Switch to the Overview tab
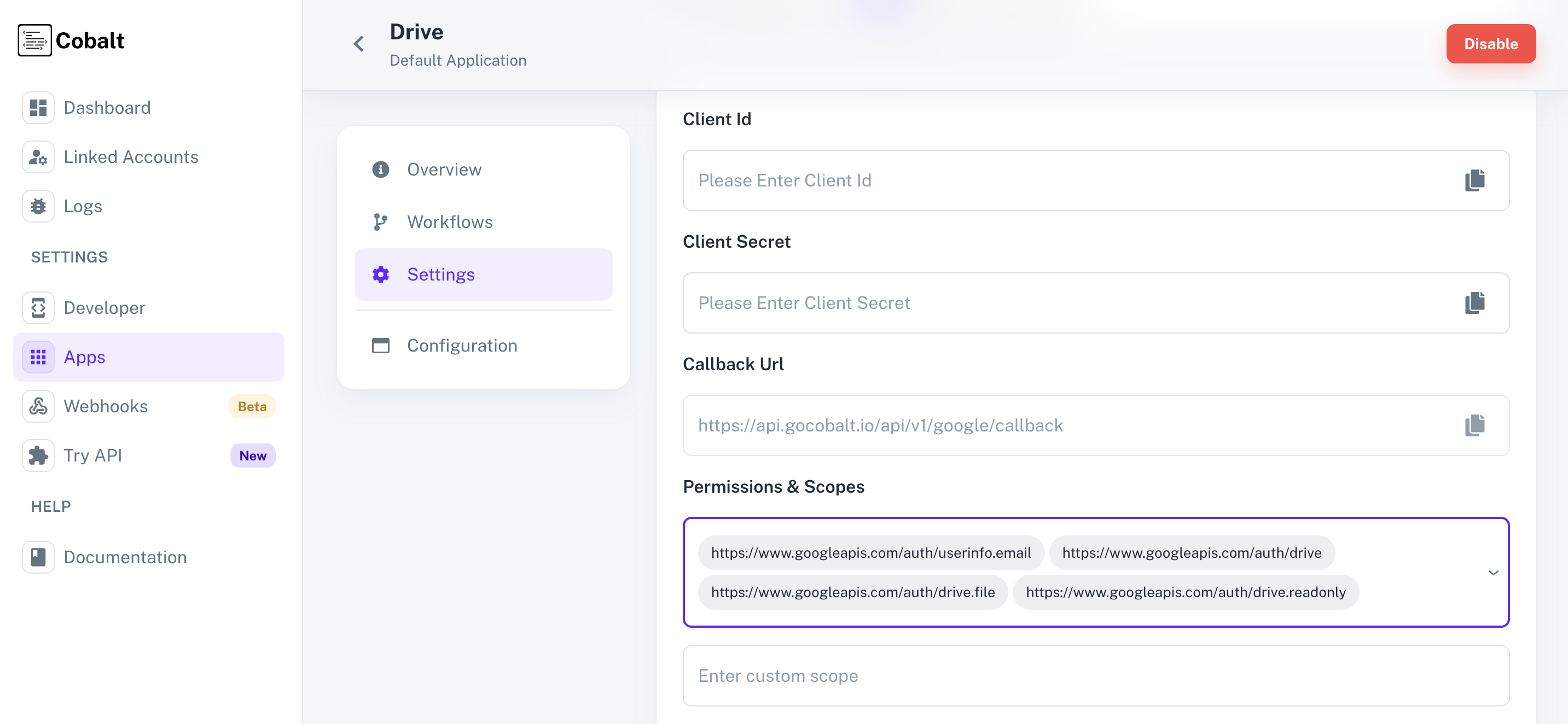The image size is (1568, 724). 444,169
